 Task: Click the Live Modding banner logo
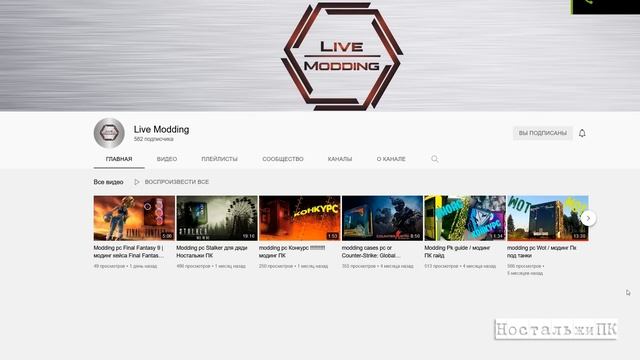click(342, 56)
